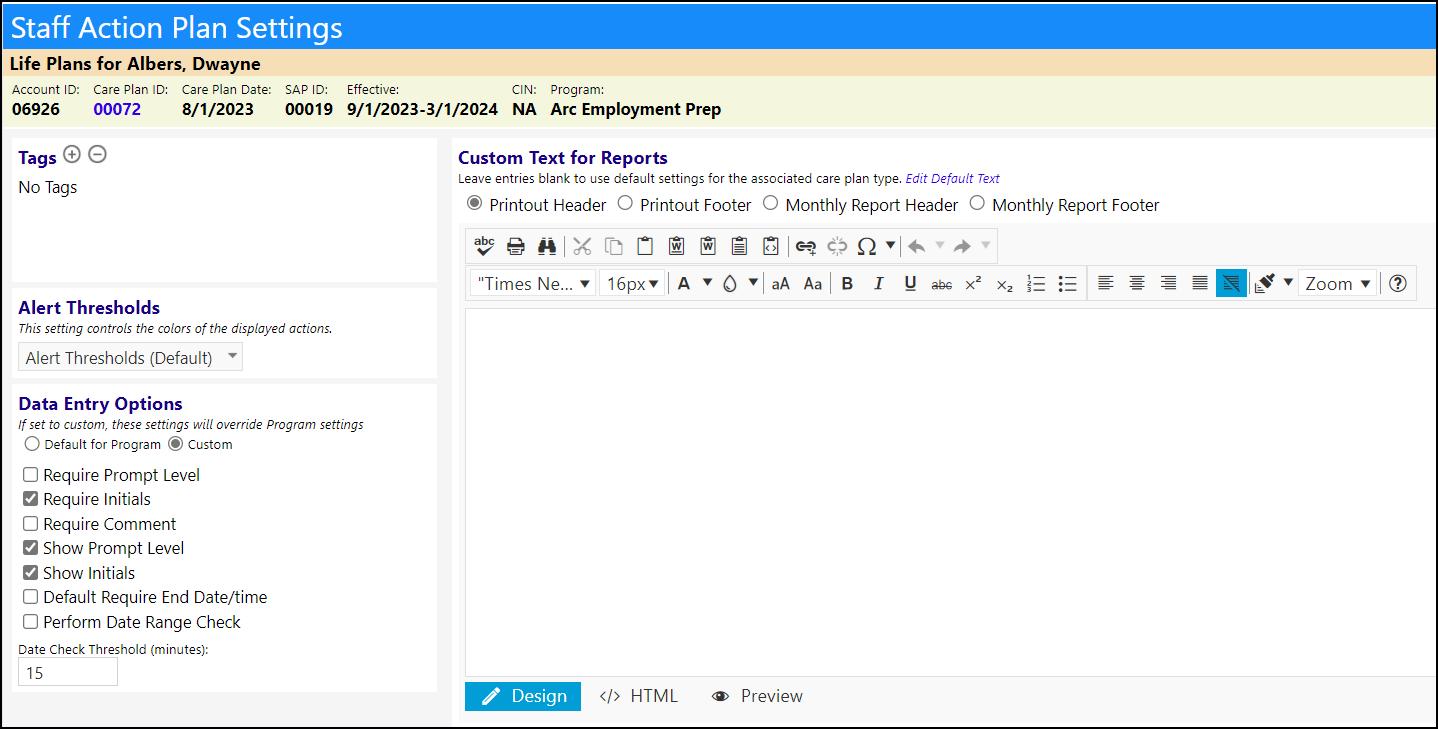Switch to the Preview editor tab
The image size is (1438, 729).
(x=757, y=696)
